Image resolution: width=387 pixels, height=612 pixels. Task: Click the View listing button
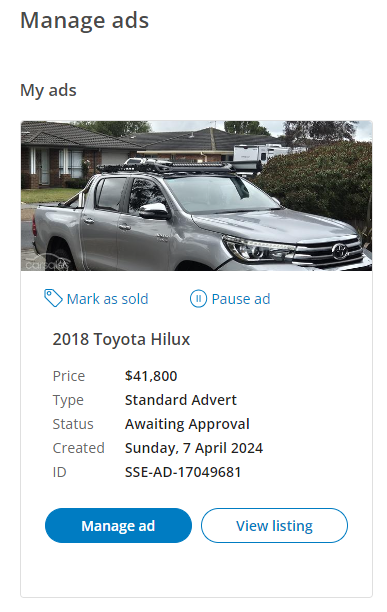point(274,525)
